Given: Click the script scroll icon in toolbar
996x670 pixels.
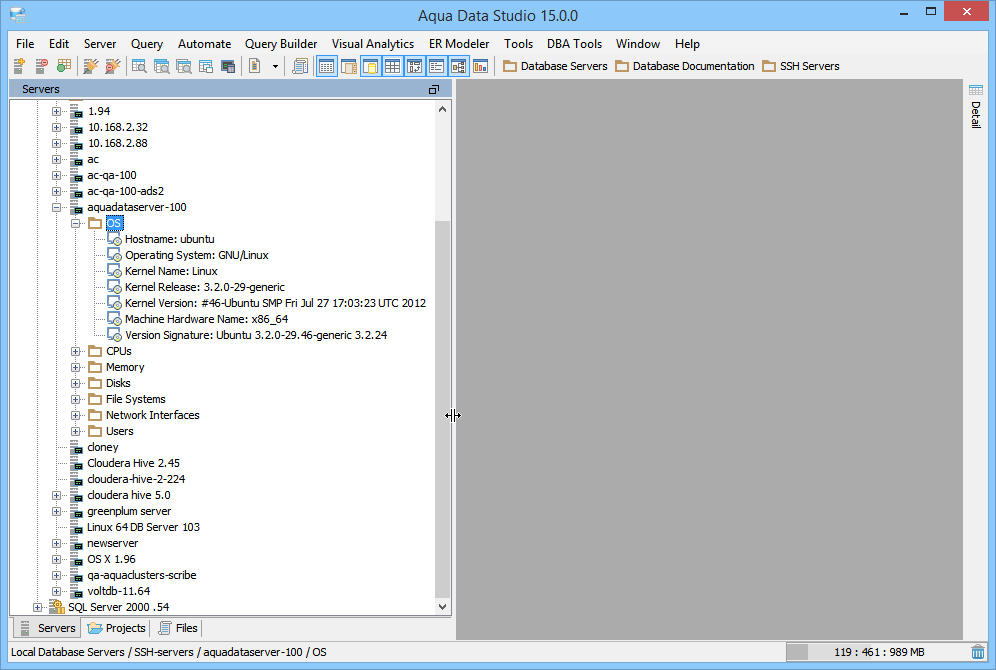Looking at the screenshot, I should pos(300,66).
